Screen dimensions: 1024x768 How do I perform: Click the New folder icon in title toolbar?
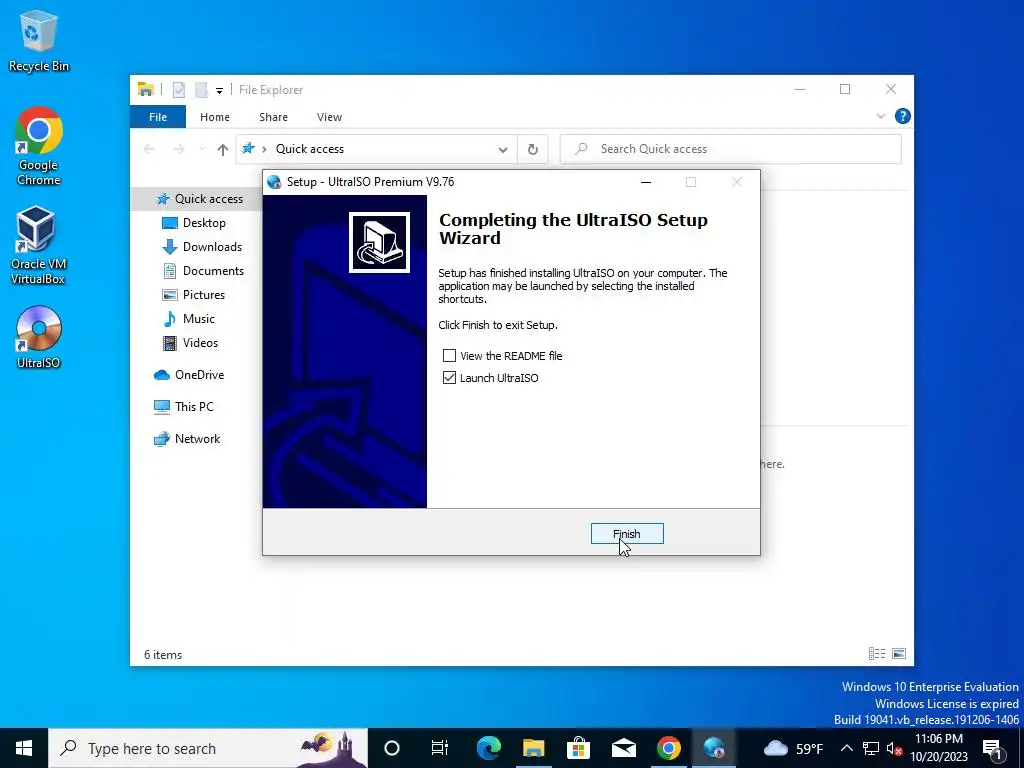tap(201, 89)
